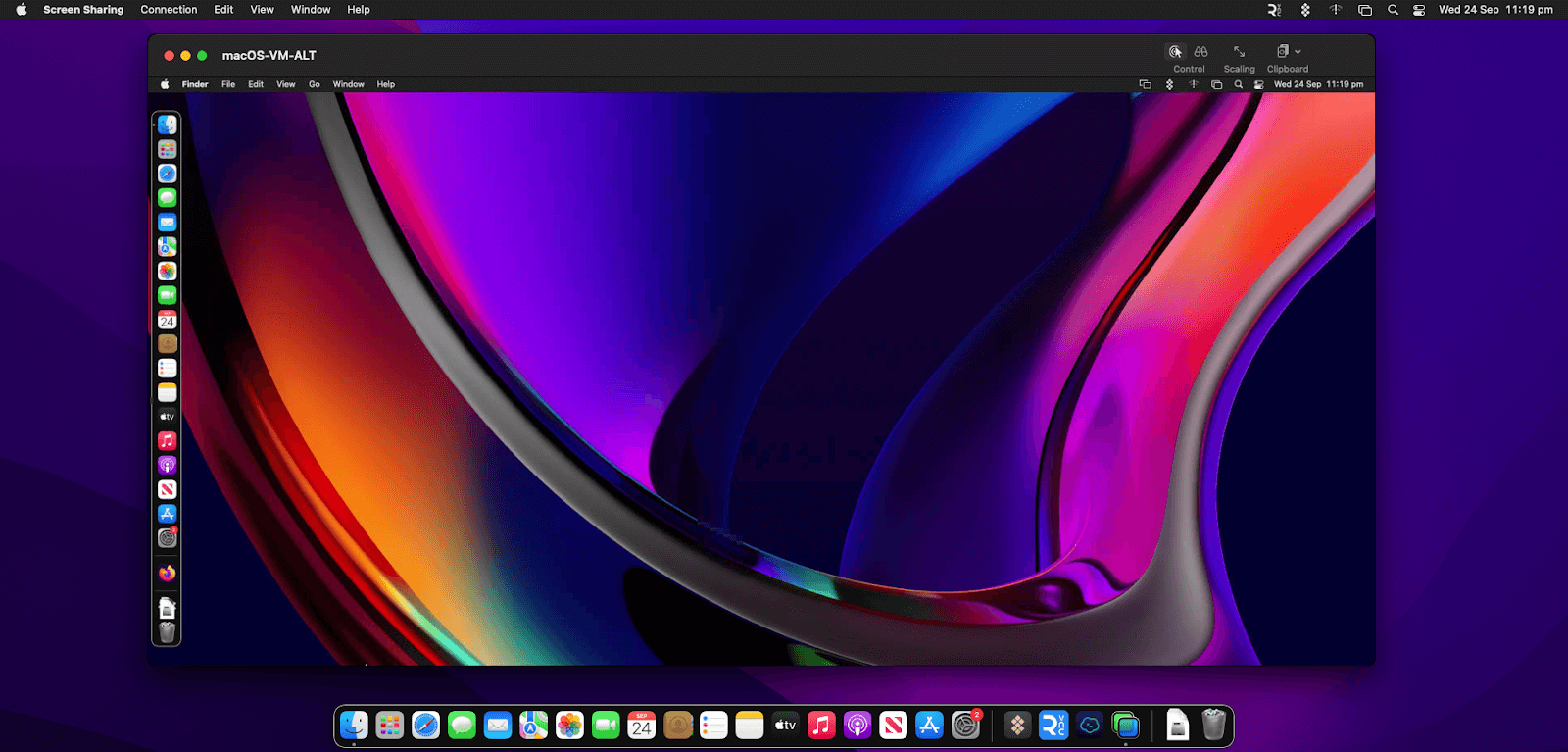The width and height of the screenshot is (1568, 752).
Task: Expand the Clipboard dropdown chevron
Action: [x=1298, y=52]
